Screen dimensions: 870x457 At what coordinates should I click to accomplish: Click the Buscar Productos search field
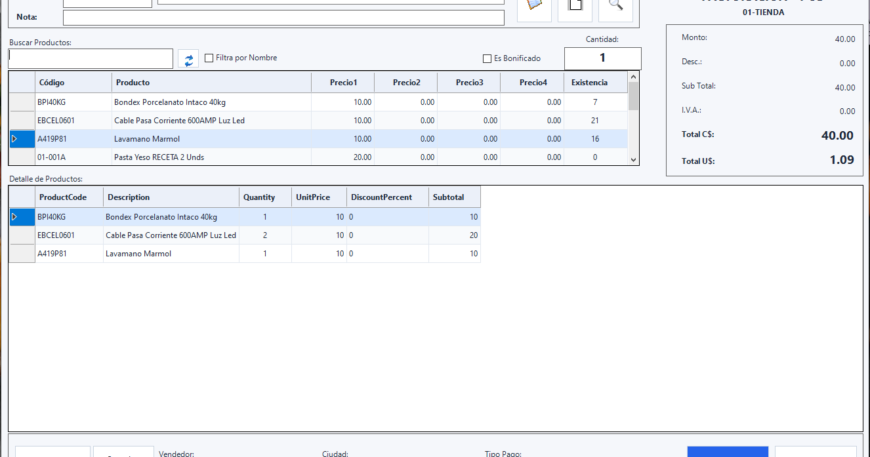point(90,59)
